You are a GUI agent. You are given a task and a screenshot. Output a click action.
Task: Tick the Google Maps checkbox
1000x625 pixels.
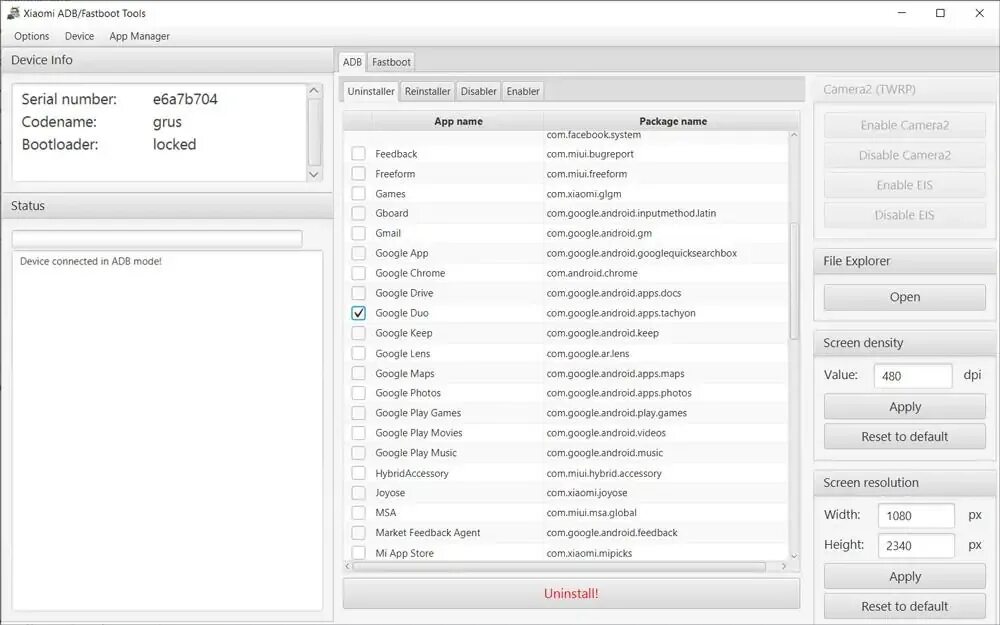pyautogui.click(x=358, y=373)
